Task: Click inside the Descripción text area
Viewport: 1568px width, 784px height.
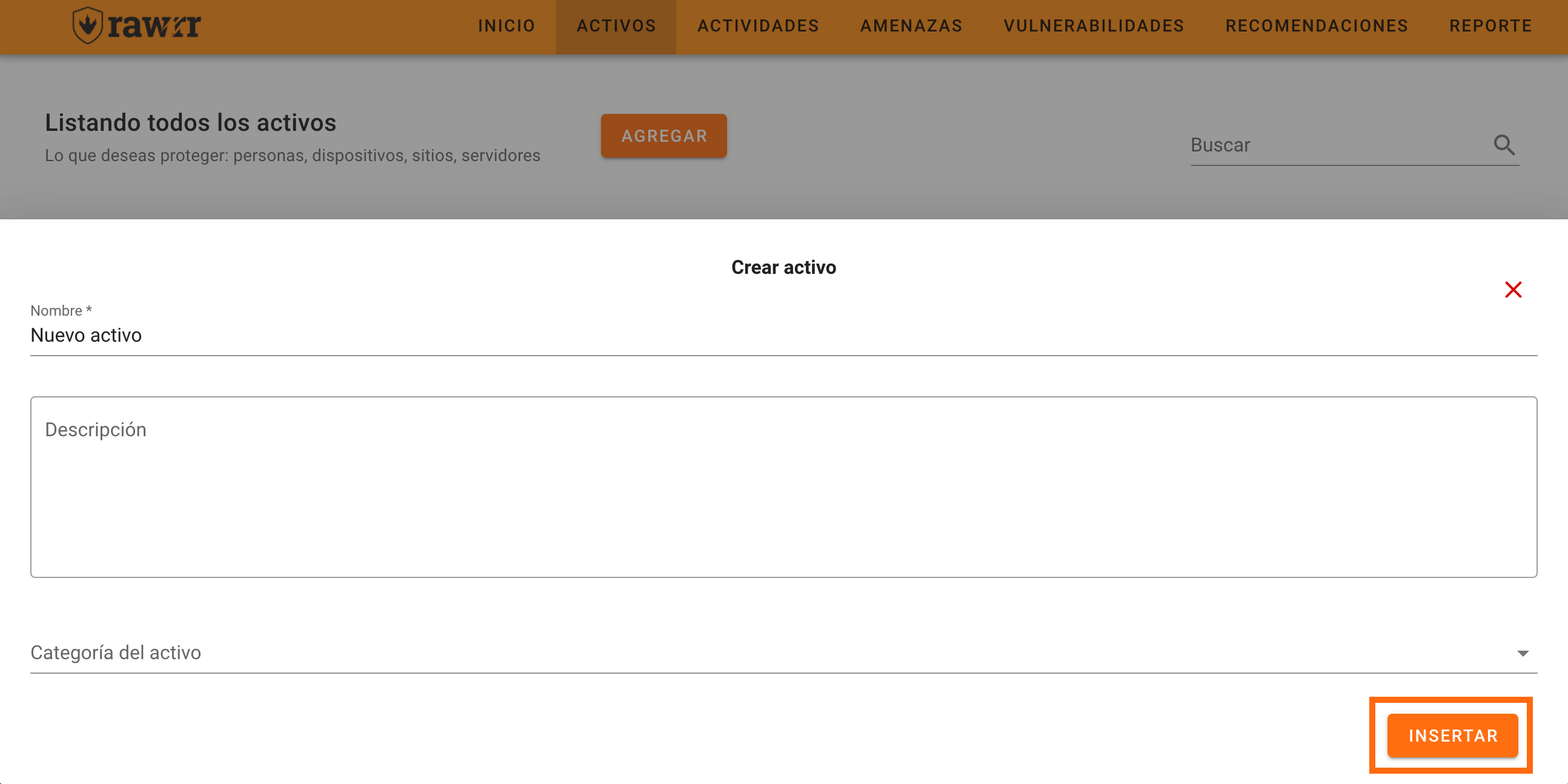Action: (783, 487)
